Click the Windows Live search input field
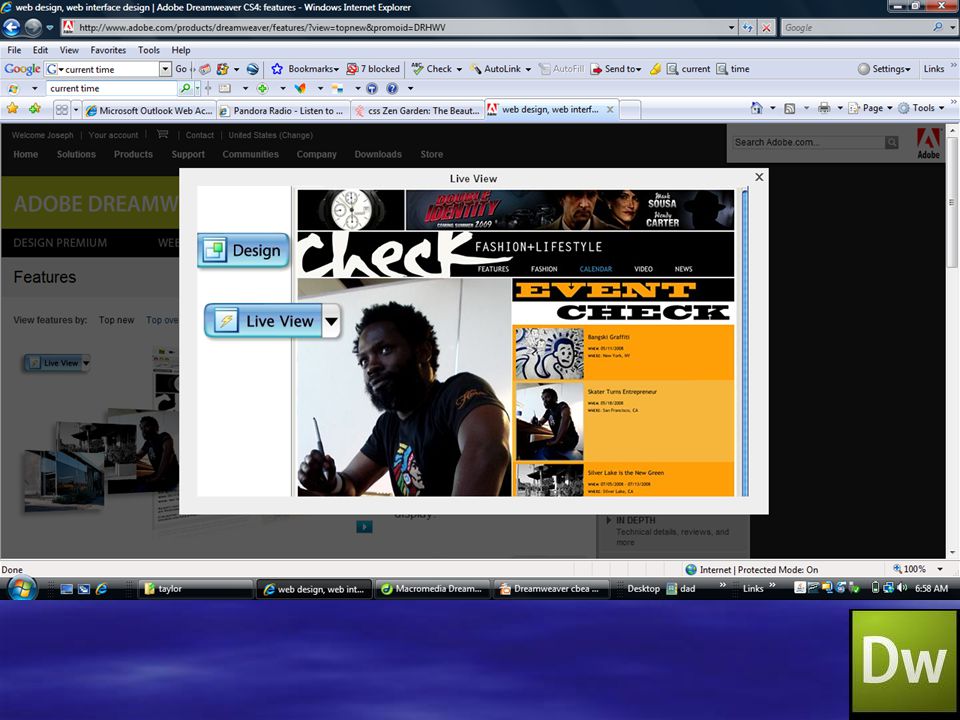Viewport: 960px width, 720px height. coord(111,89)
